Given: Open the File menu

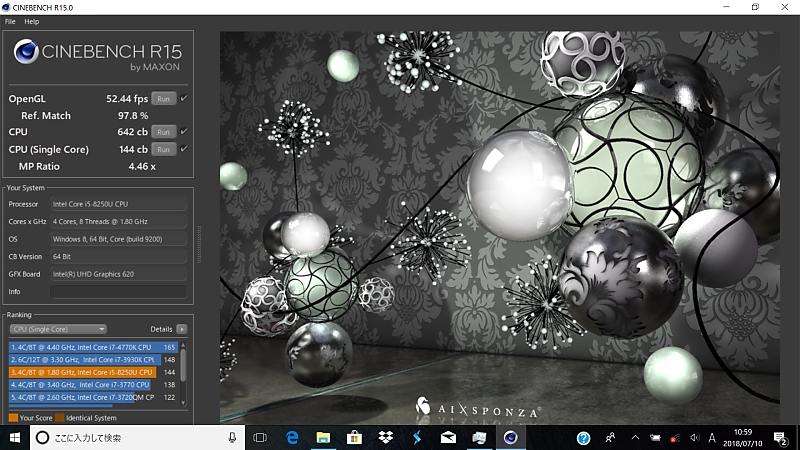Looking at the screenshot, I should click(x=10, y=21).
